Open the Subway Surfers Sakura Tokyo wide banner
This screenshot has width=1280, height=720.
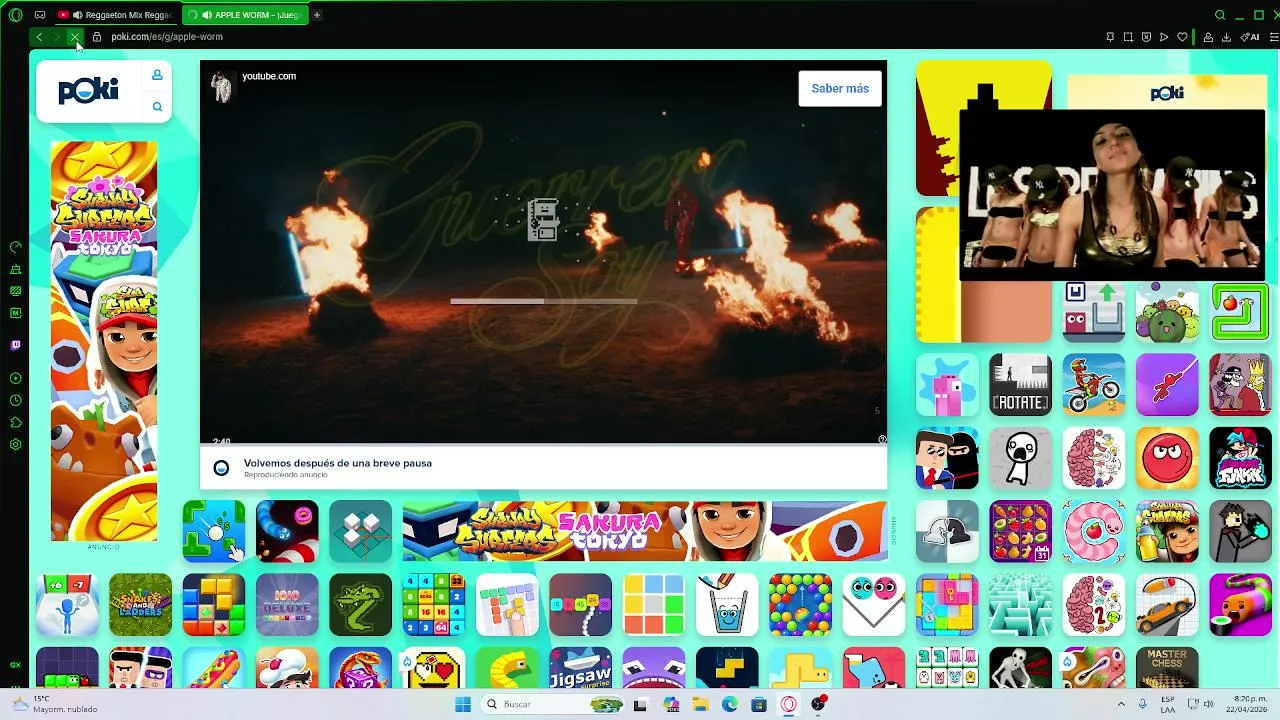pyautogui.click(x=645, y=531)
